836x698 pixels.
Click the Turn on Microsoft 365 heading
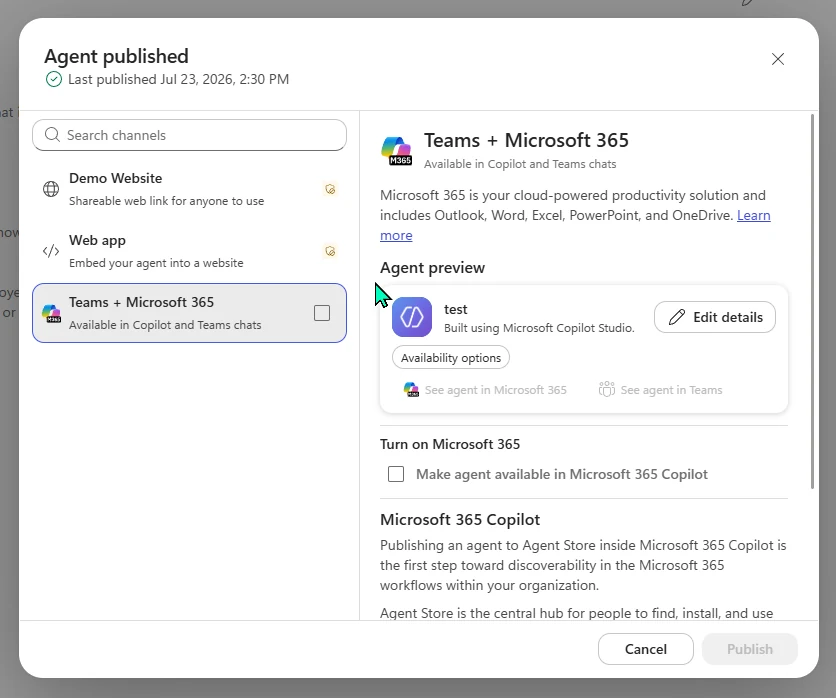450,444
